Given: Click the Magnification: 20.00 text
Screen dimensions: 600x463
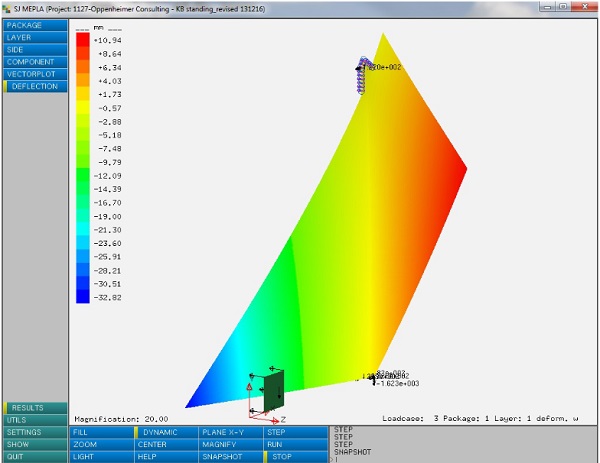Looking at the screenshot, I should (x=121, y=419).
